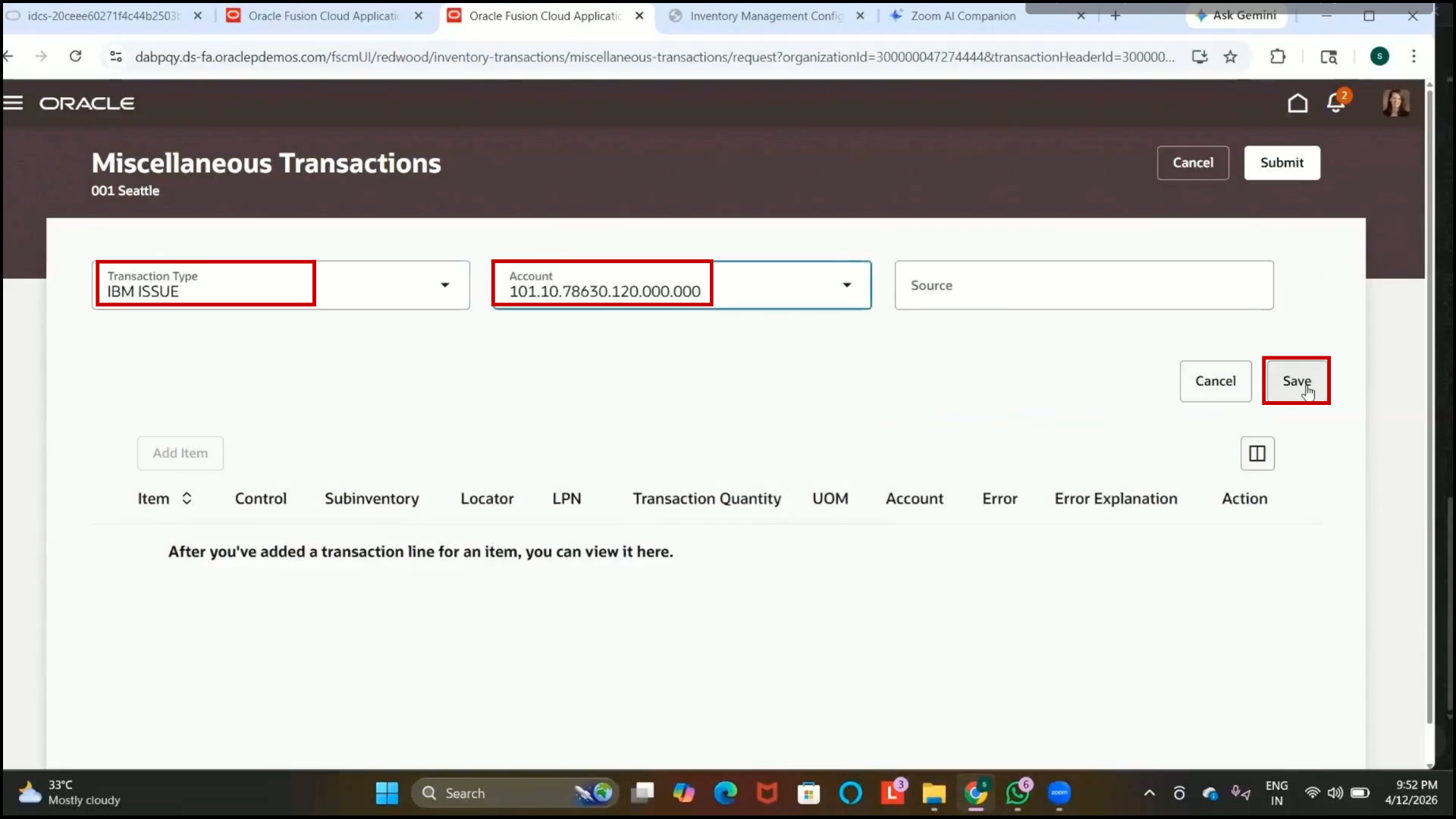Click the Oracle logo
This screenshot has height=819, width=1456.
coord(87,103)
